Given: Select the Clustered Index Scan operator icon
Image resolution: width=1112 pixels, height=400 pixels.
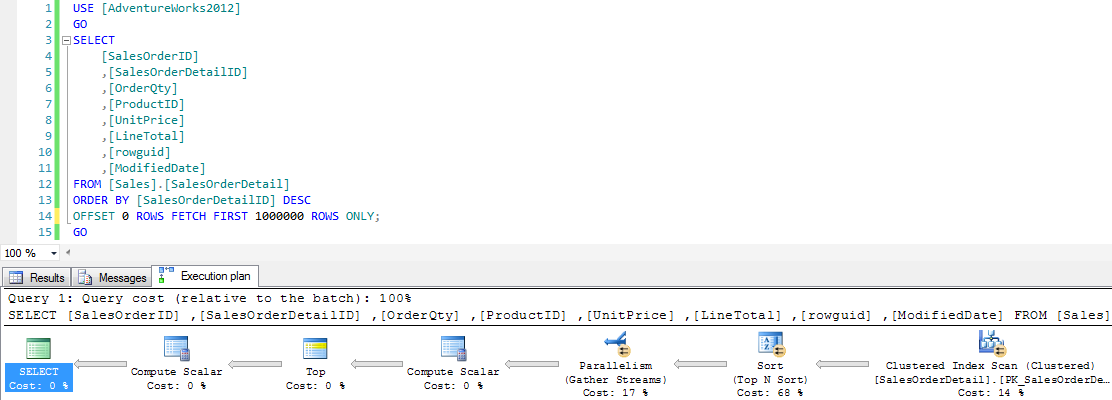Looking at the screenshot, I should click(991, 344).
